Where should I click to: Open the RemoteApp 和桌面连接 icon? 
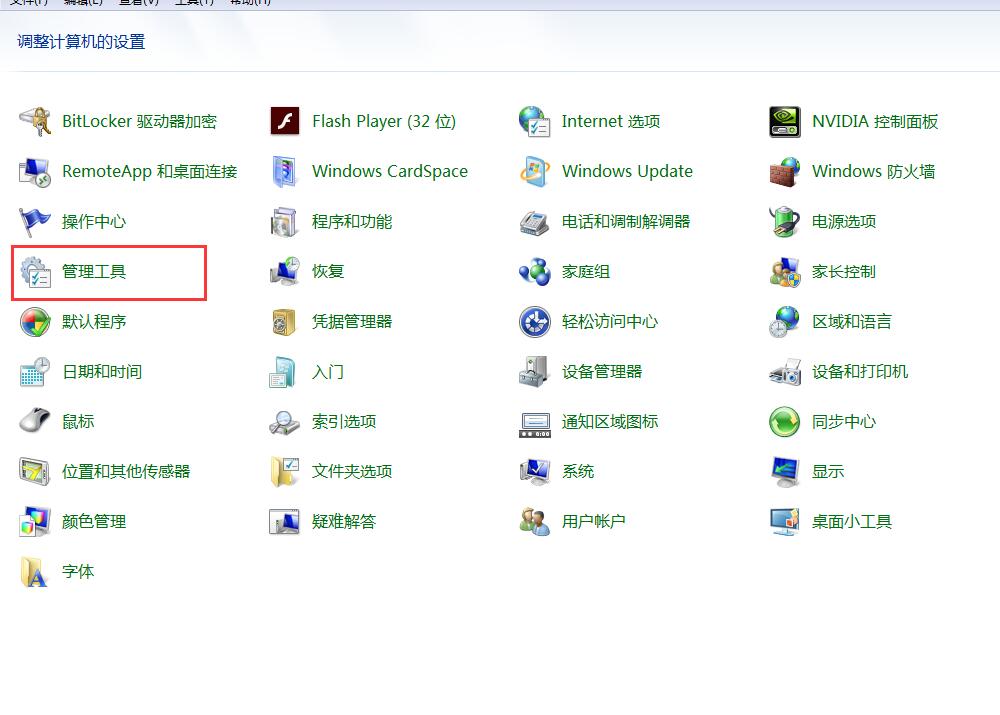35,172
